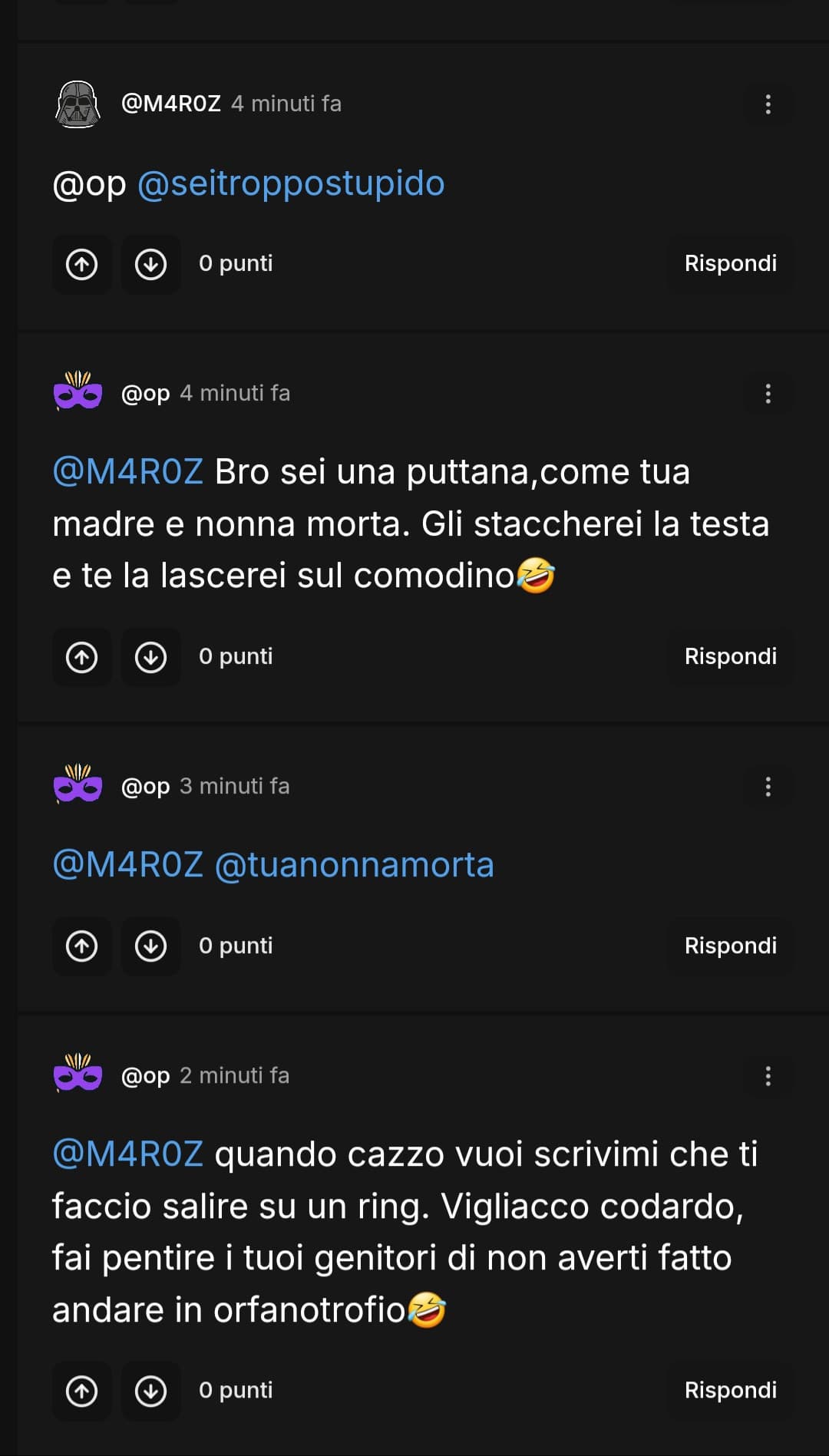Image resolution: width=829 pixels, height=1456 pixels.
Task: Open the @M4R0Z username in comment header
Action: 171,104
